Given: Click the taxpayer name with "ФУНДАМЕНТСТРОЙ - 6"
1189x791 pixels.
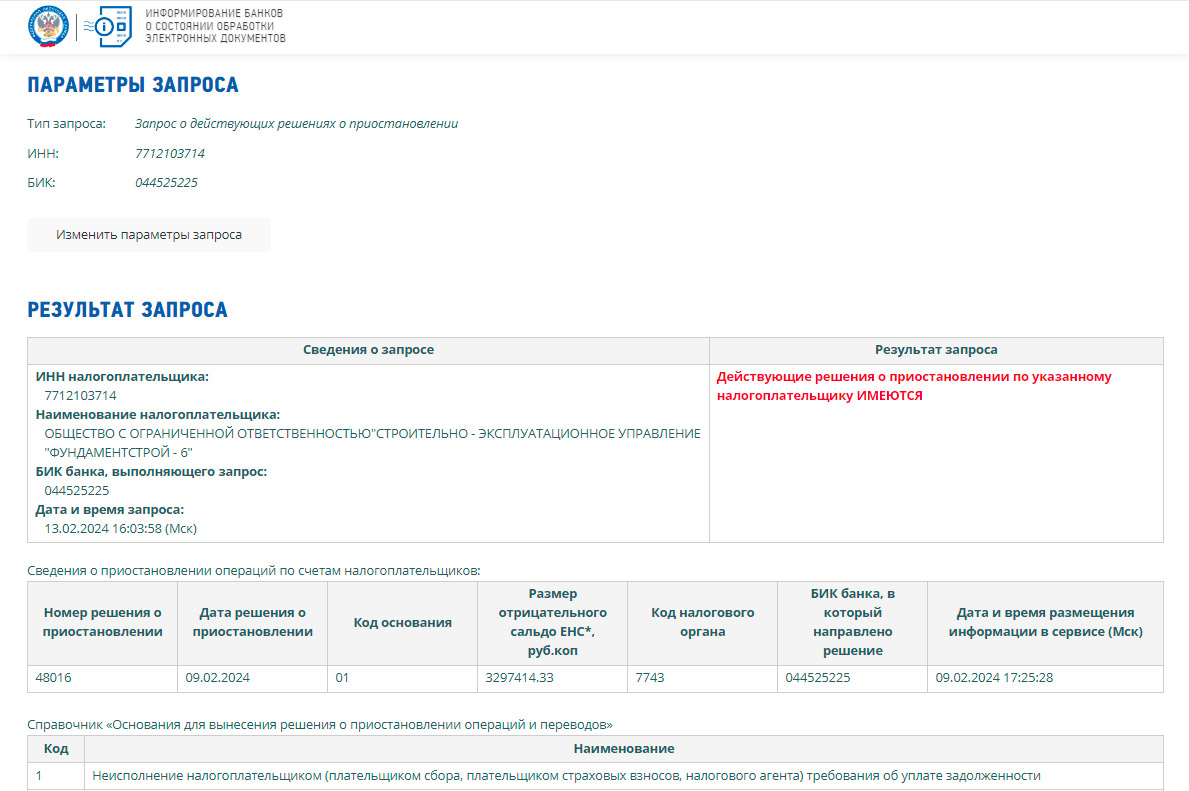Looking at the screenshot, I should click(x=372, y=443).
